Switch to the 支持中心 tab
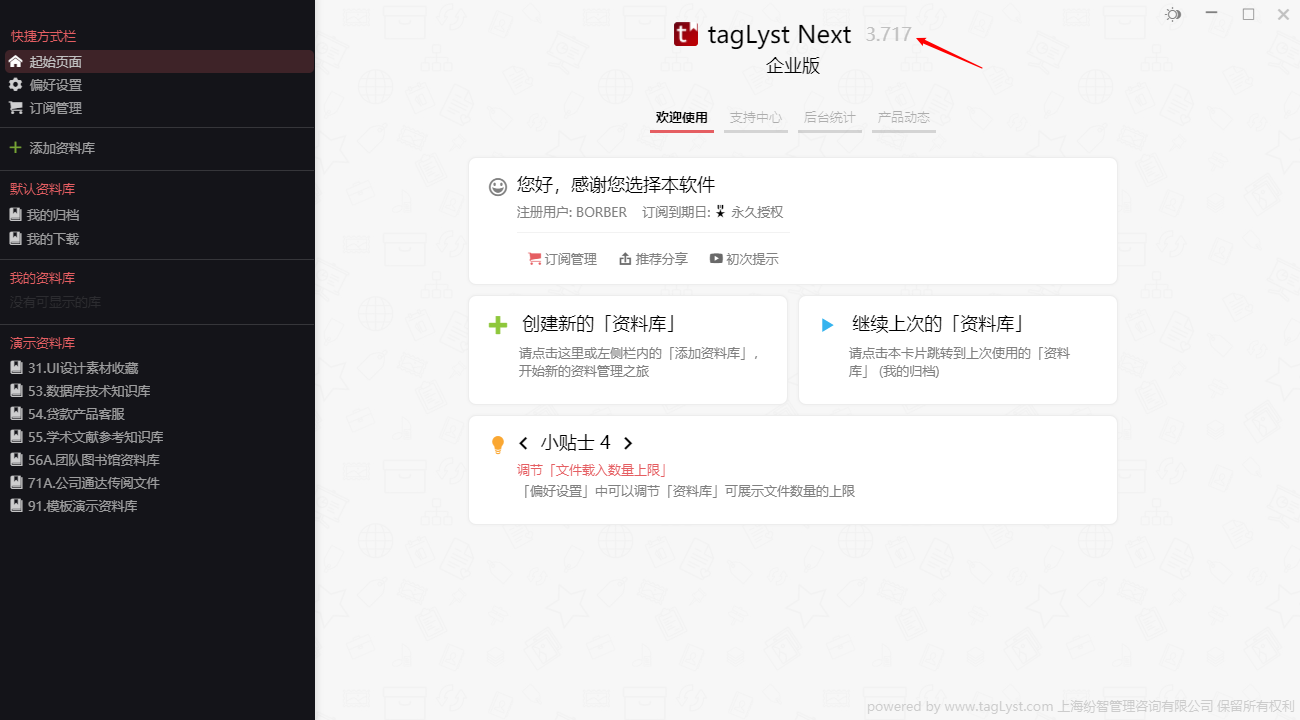Screen dimensions: 1300x720 (756, 118)
